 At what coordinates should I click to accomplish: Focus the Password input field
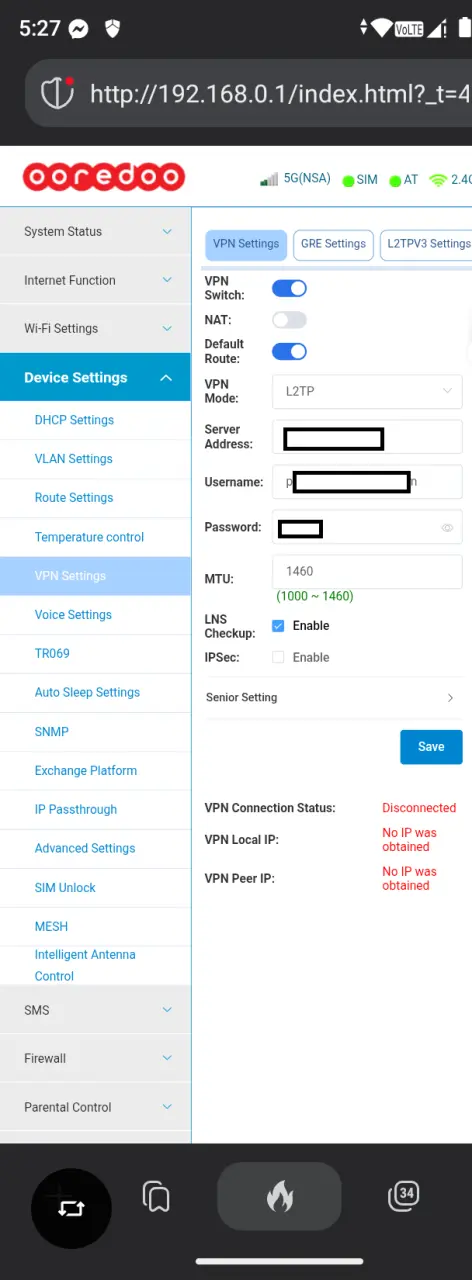[x=367, y=527]
